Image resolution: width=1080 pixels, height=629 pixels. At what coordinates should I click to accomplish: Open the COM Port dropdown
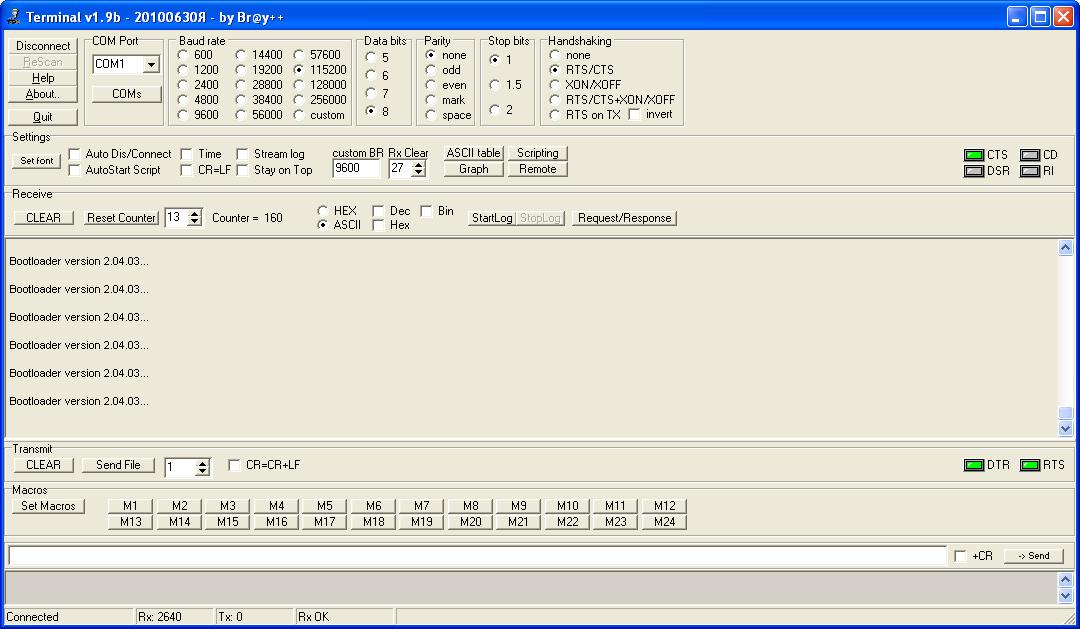151,65
